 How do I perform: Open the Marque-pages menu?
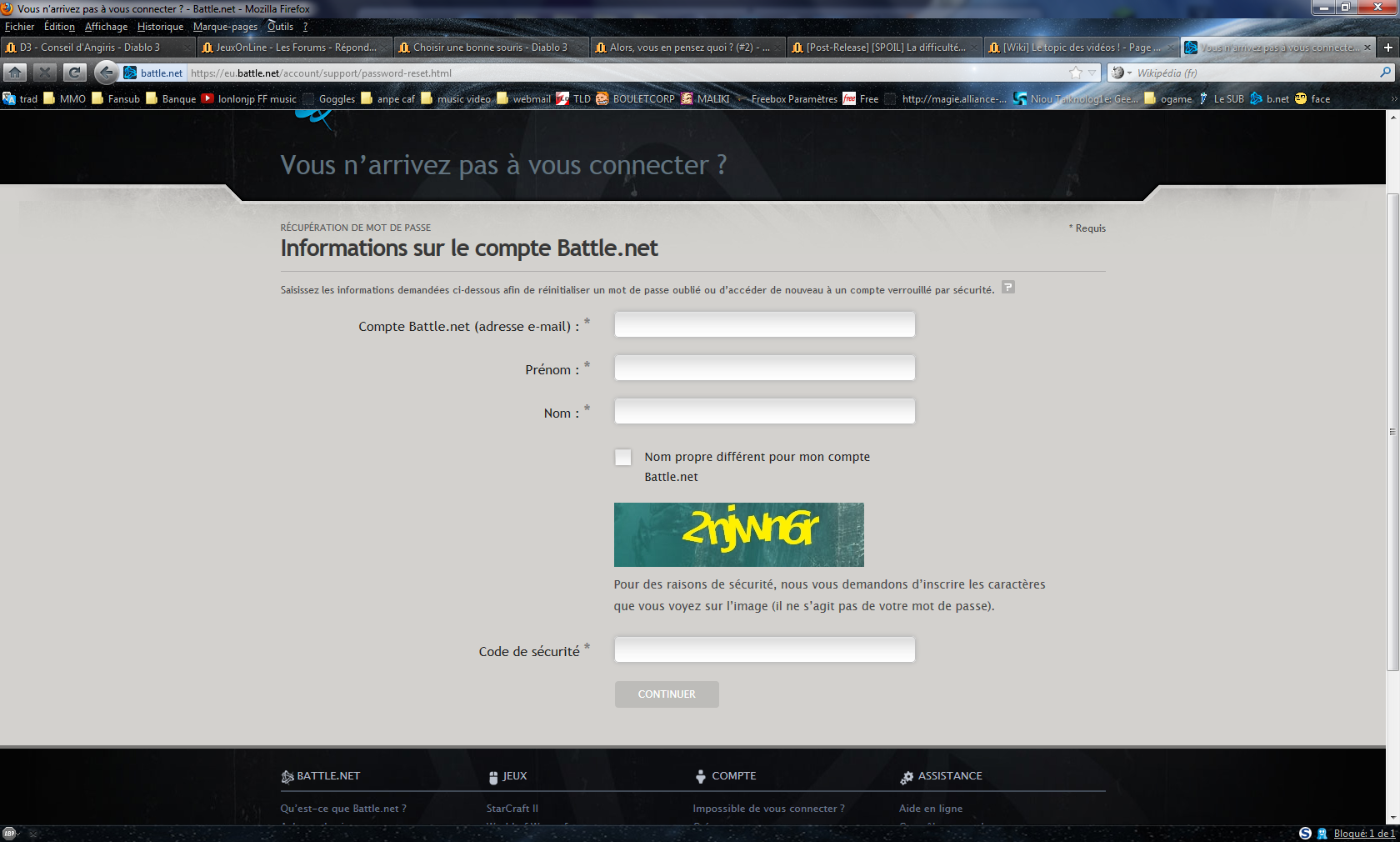click(225, 27)
